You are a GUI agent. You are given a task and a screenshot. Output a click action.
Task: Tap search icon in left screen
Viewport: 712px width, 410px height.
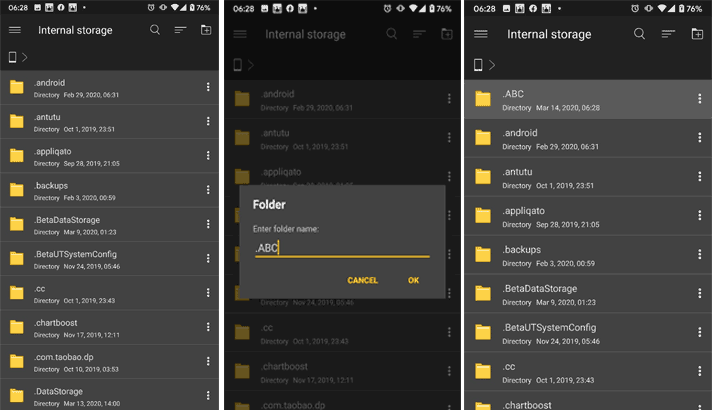coord(155,30)
